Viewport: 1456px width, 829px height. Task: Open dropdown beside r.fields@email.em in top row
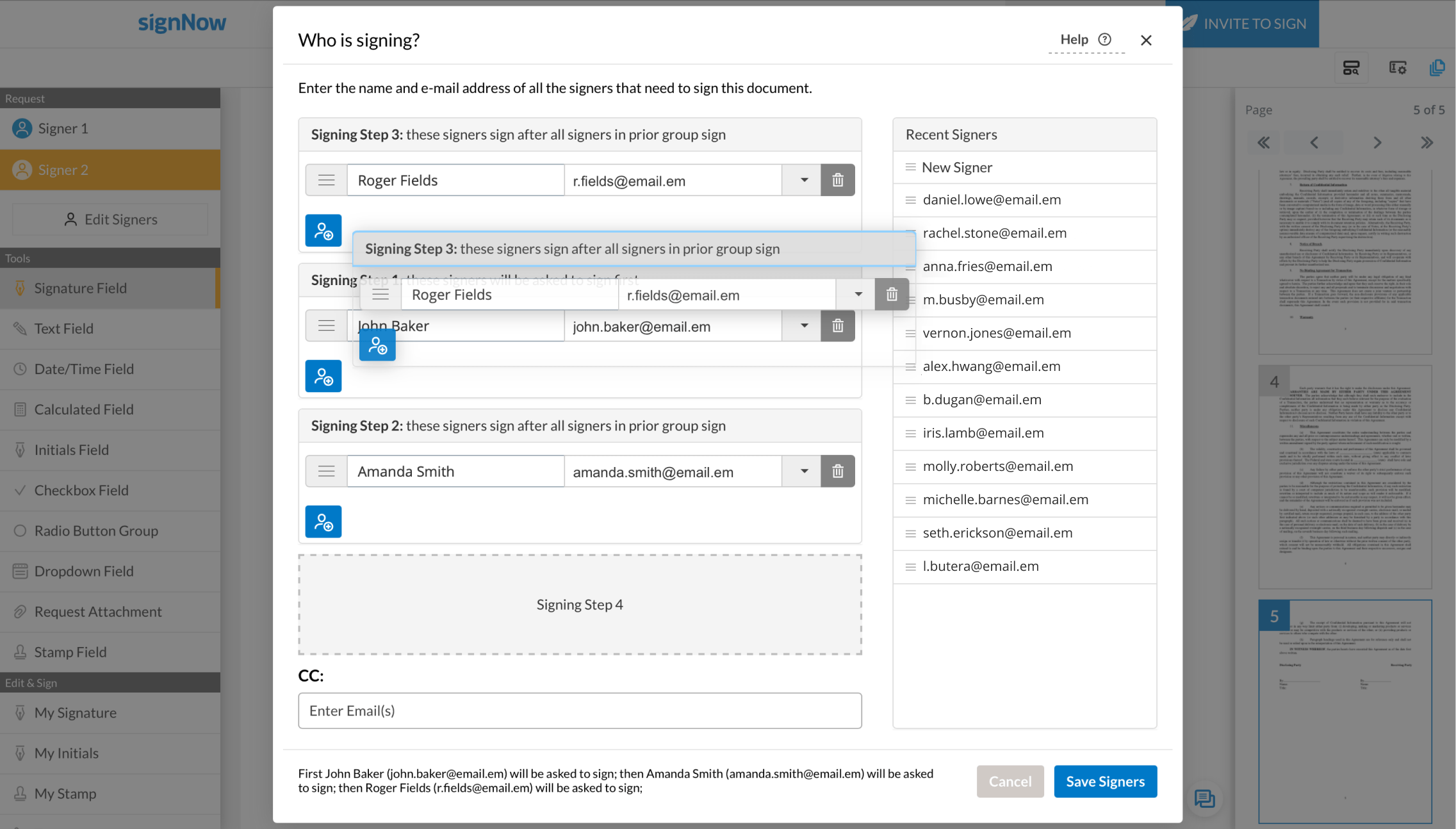[x=803, y=181]
